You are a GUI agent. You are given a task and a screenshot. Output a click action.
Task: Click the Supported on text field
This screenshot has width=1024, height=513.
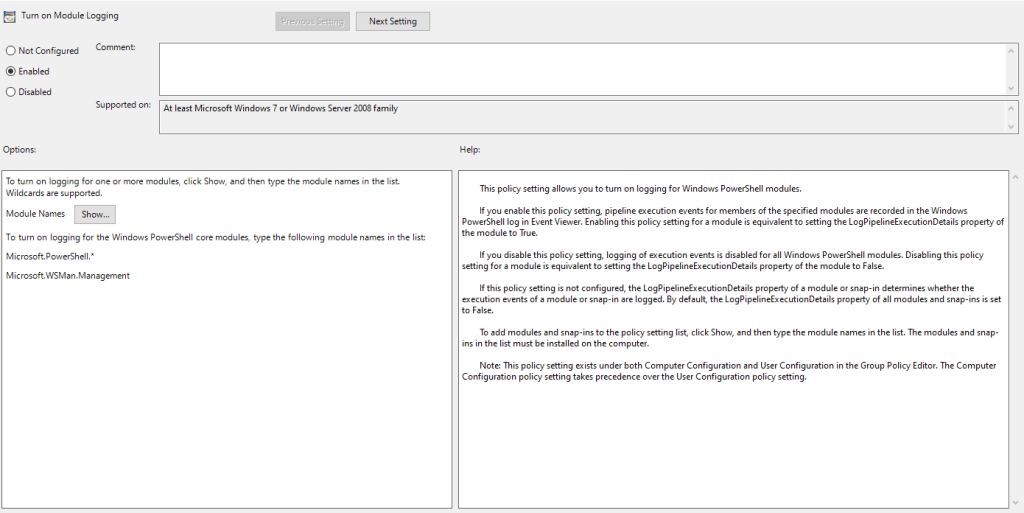coord(580,115)
